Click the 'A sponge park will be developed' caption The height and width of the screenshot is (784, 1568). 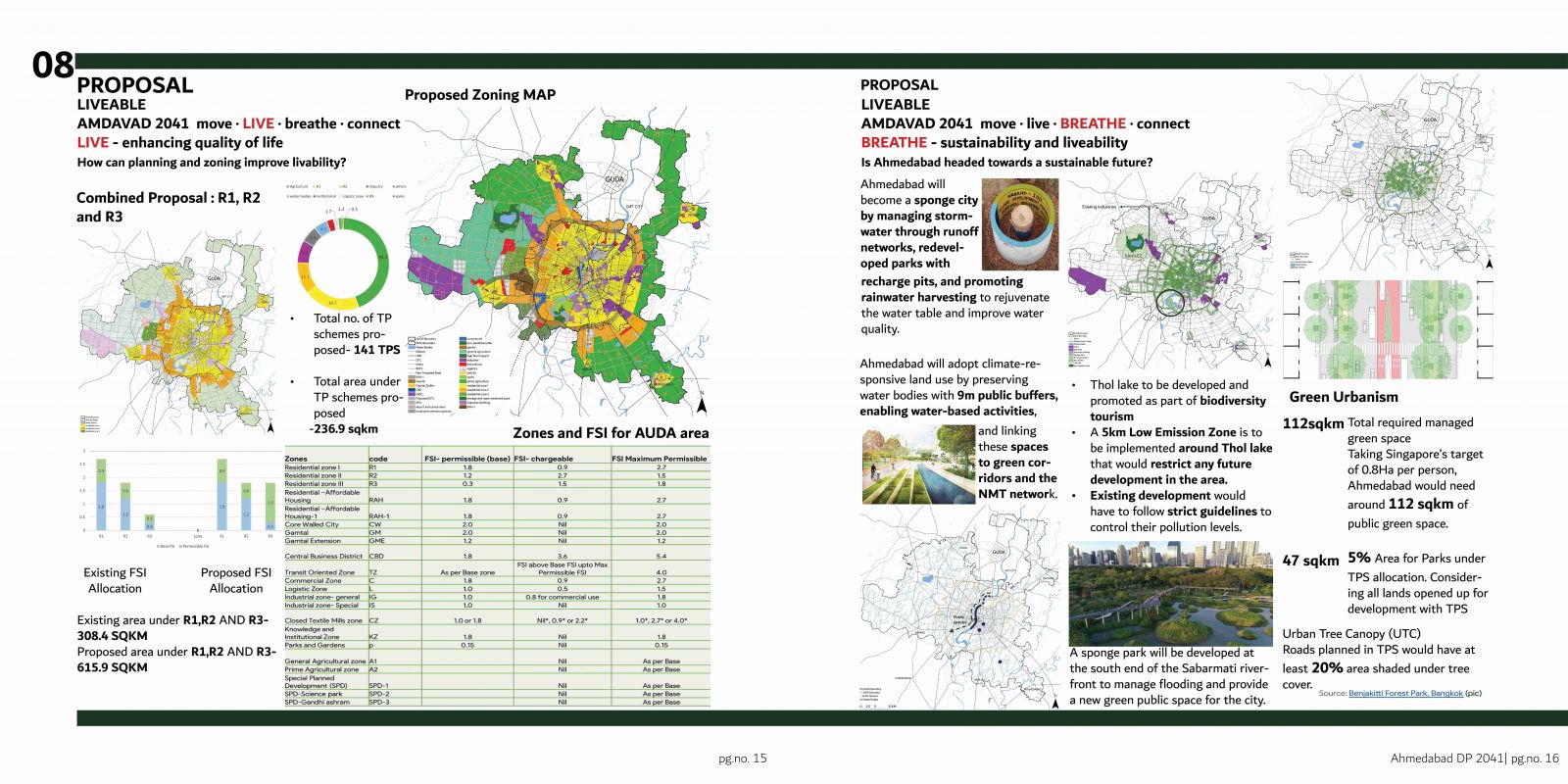tap(1168, 676)
